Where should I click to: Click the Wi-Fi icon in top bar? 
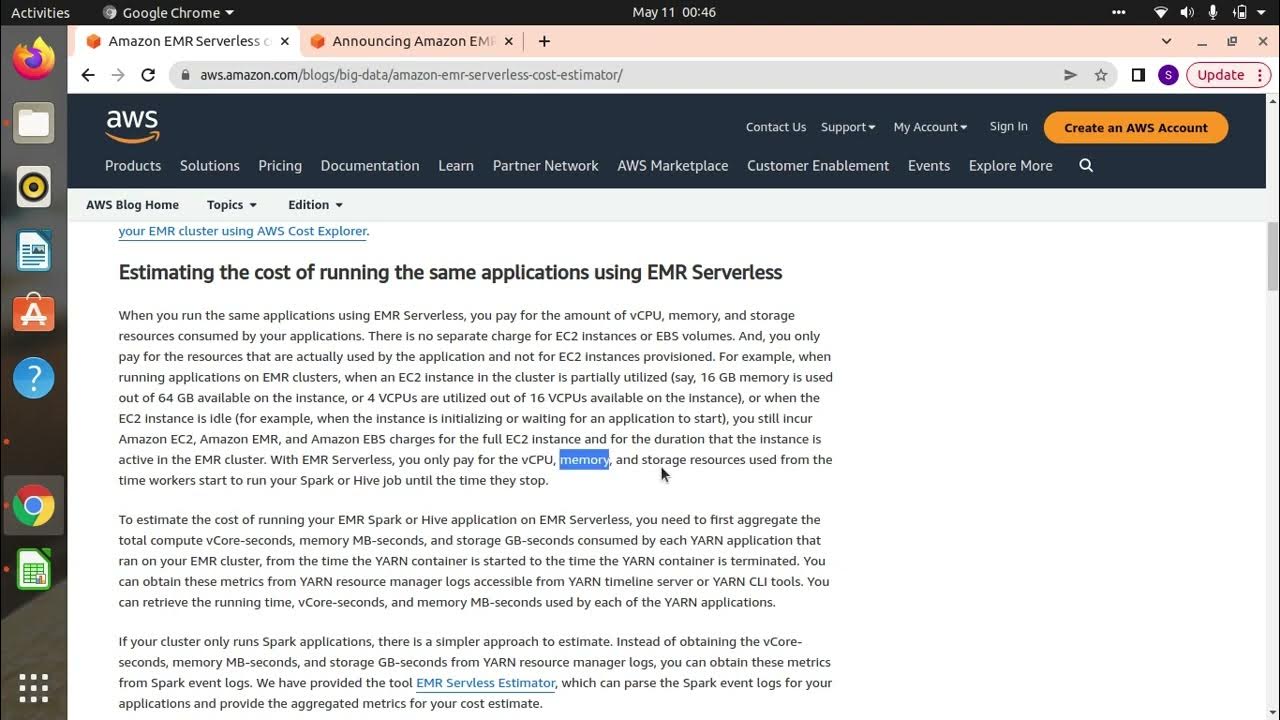(1160, 13)
